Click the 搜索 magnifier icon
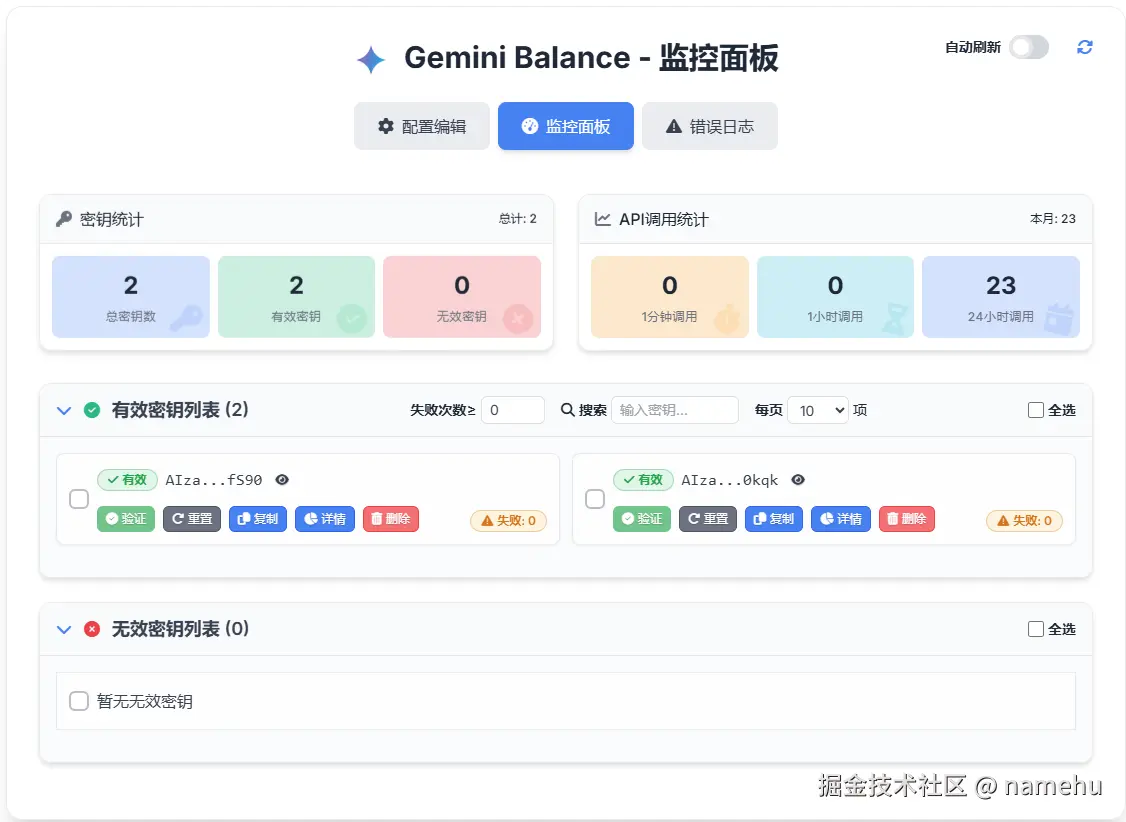Screen dimensions: 1126x822 point(567,410)
